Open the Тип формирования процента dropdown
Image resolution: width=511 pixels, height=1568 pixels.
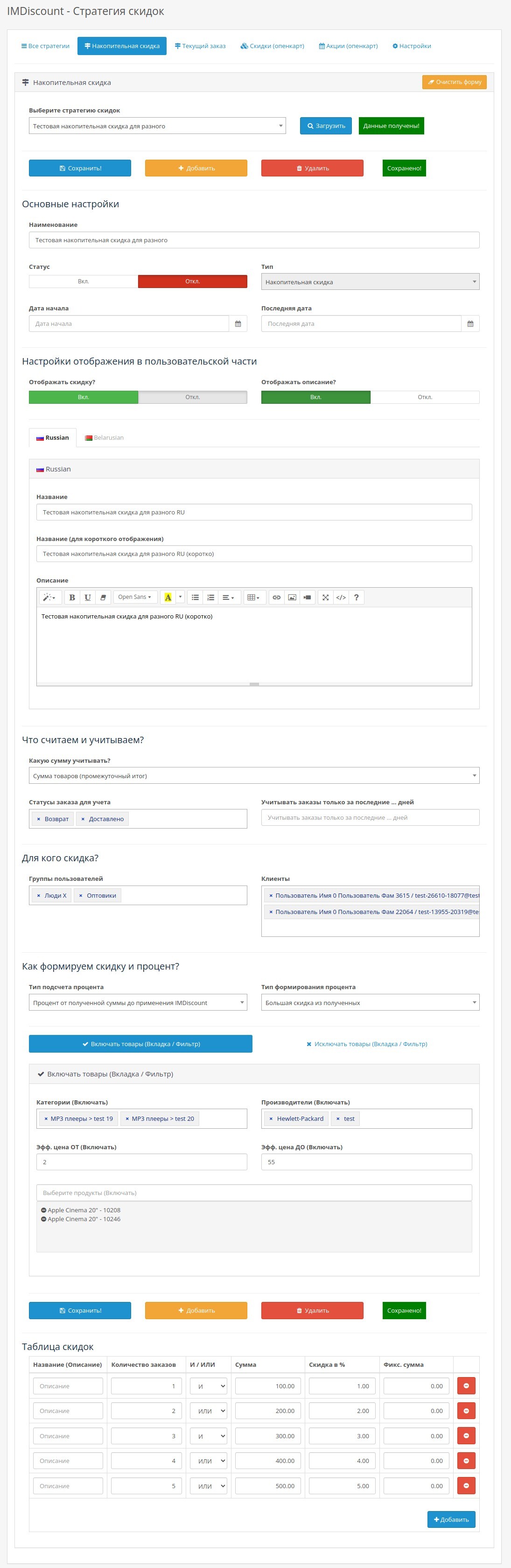point(370,1003)
